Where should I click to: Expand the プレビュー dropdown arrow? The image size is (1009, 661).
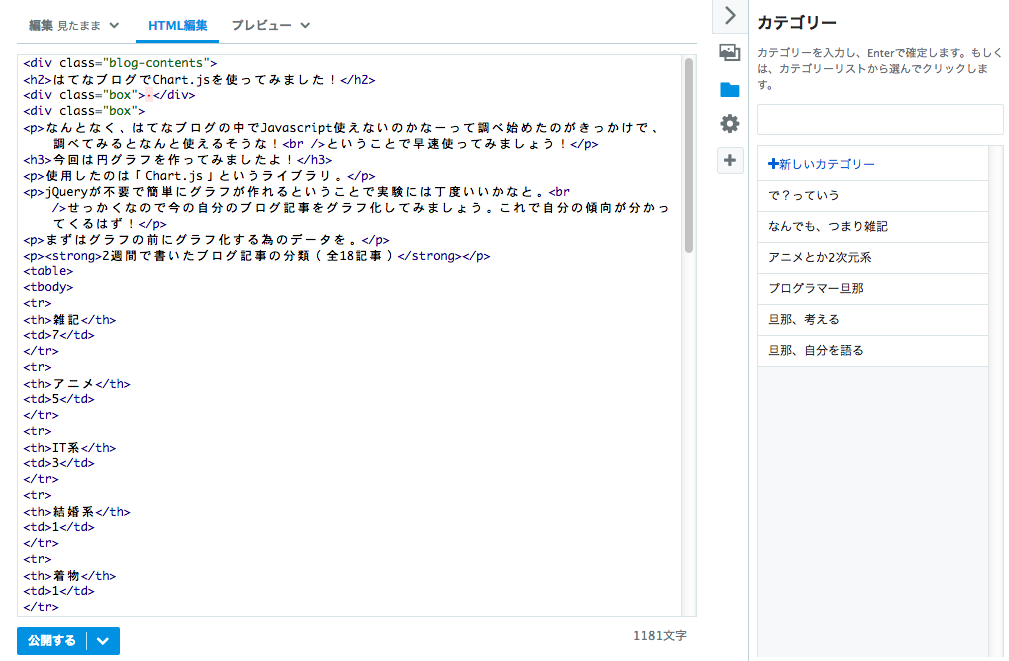click(306, 26)
